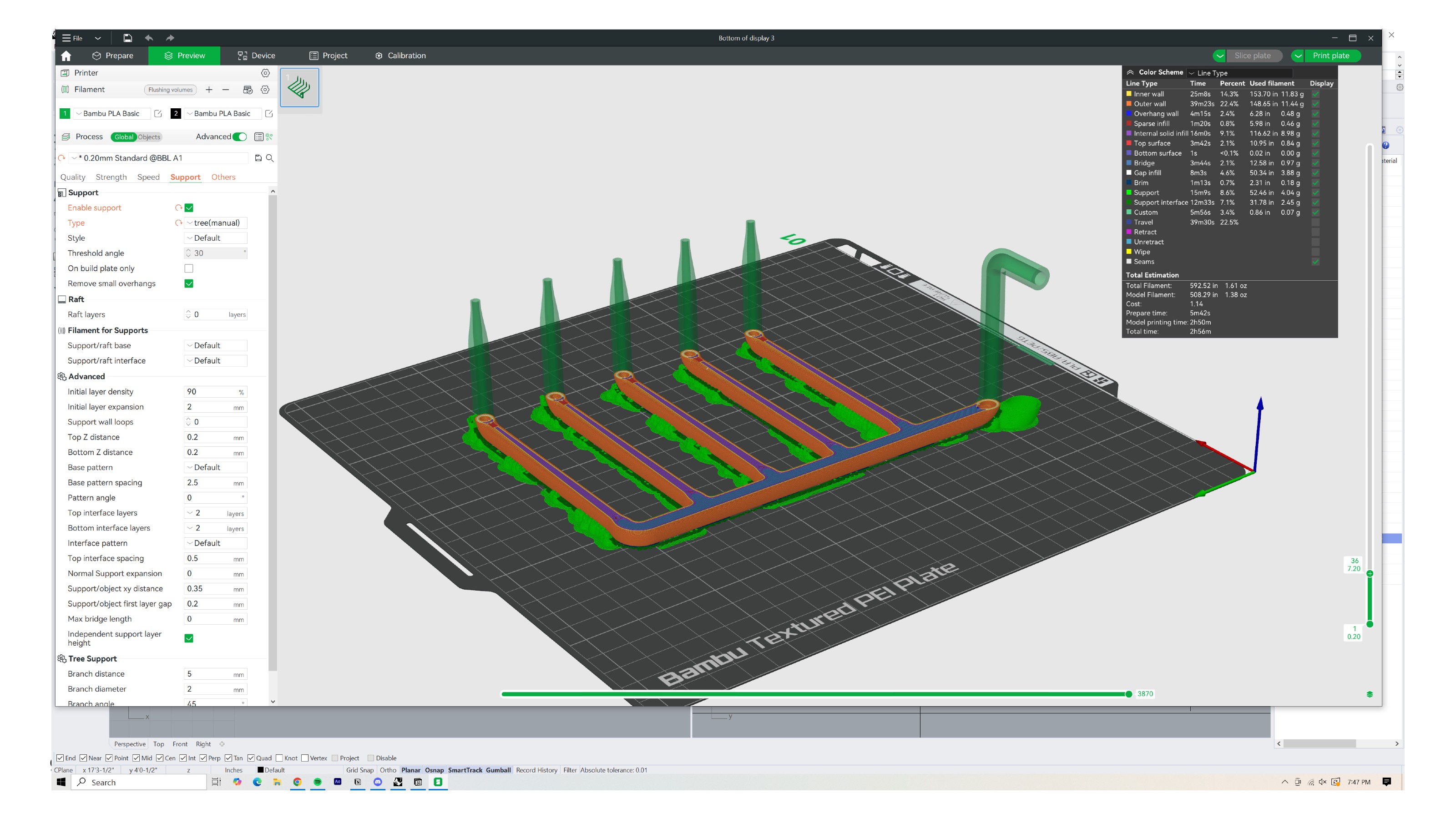Turn off the Advanced mode toggle

point(240,137)
